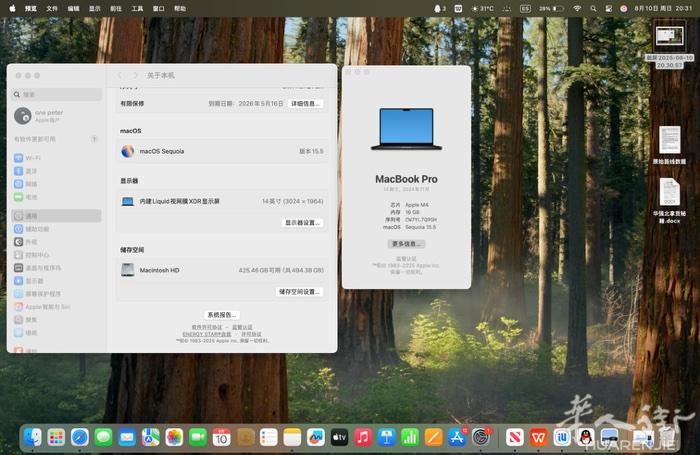Open QQ penguin app in the Dock

tap(586, 437)
